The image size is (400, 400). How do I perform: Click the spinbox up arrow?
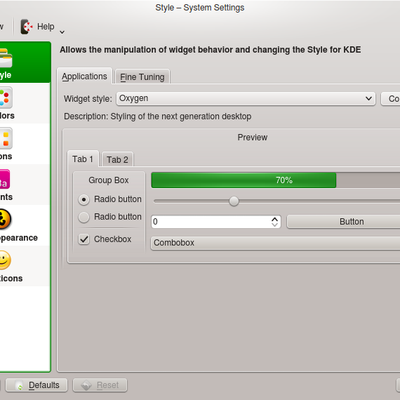275,219
